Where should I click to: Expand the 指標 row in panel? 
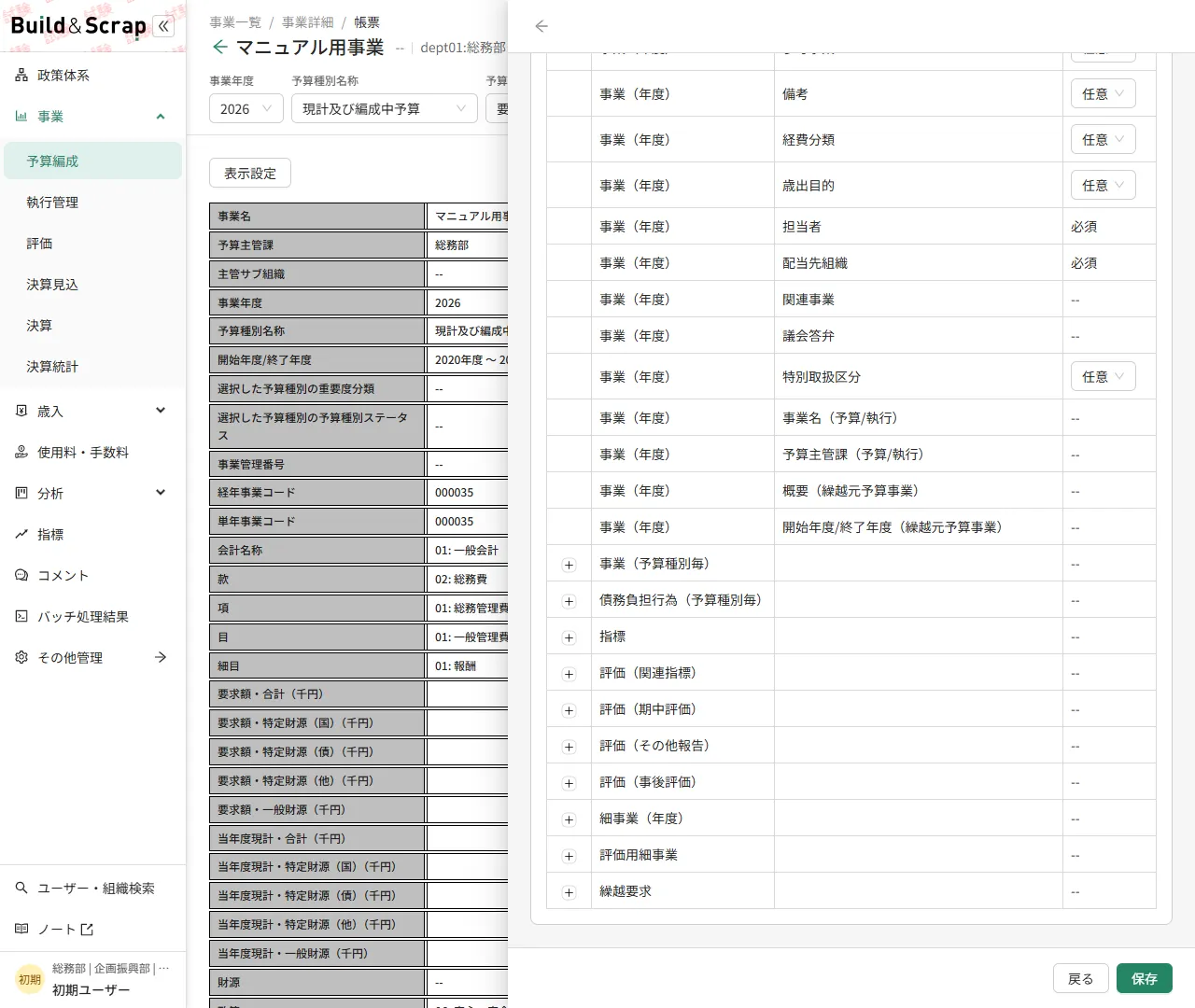569,638
